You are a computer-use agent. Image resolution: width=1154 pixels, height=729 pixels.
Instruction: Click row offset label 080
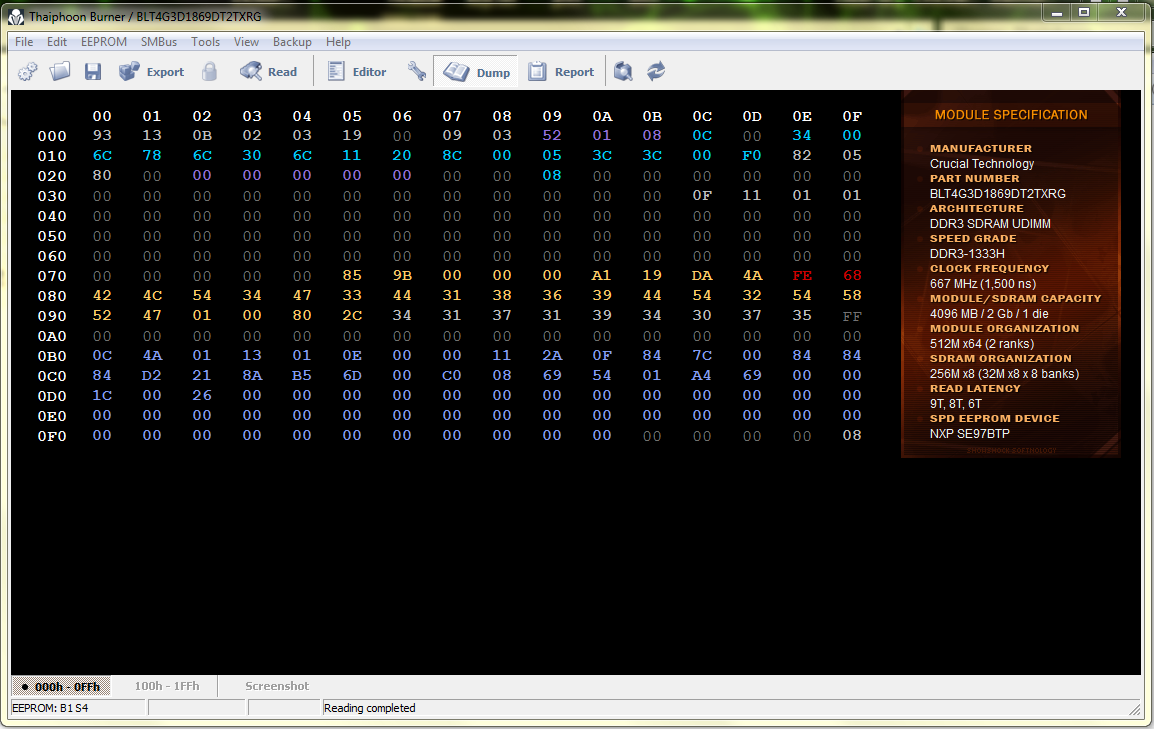52,296
